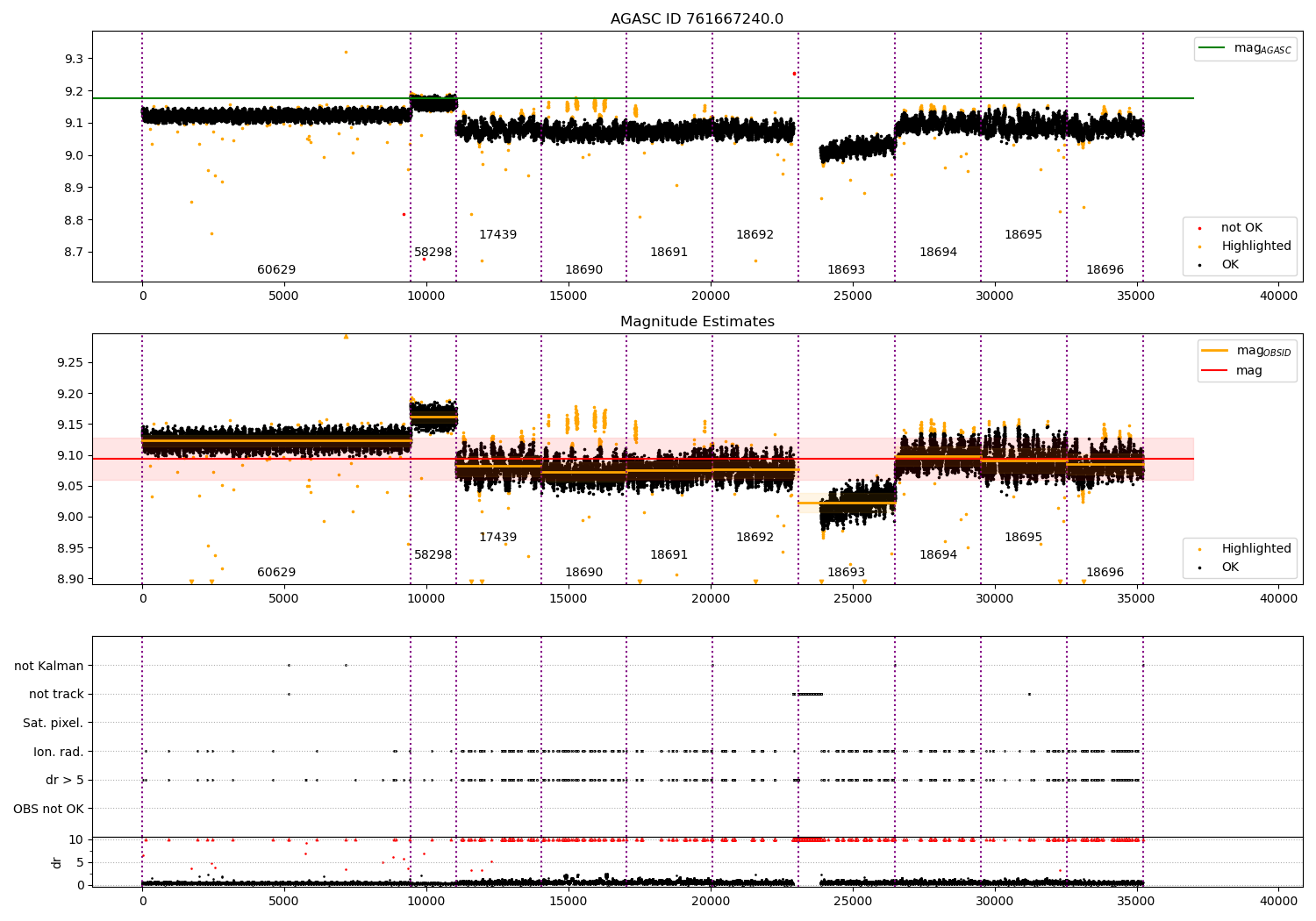Click the 'not track' row label

[56, 695]
